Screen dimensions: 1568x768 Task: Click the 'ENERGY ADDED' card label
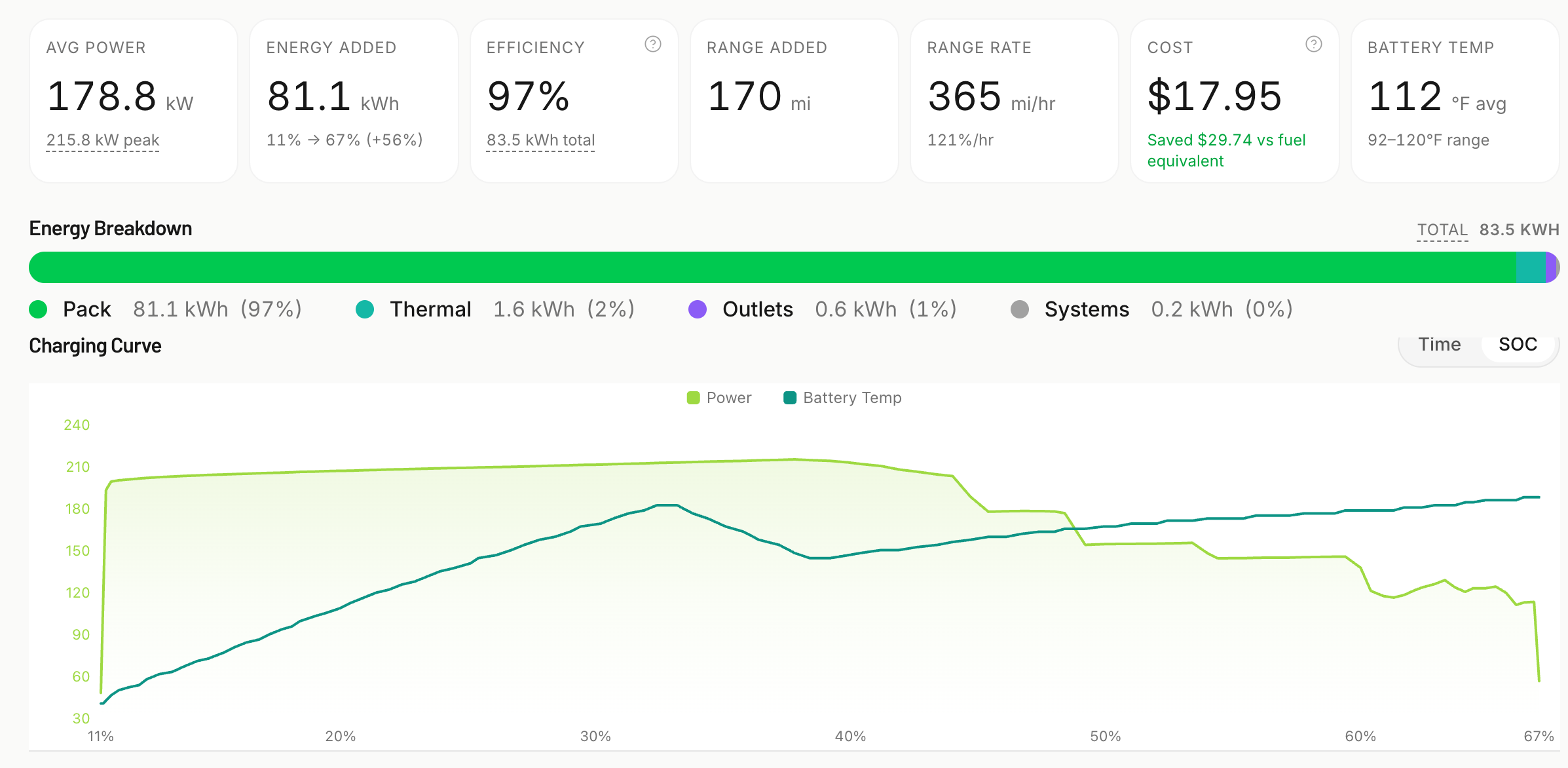pyautogui.click(x=331, y=48)
